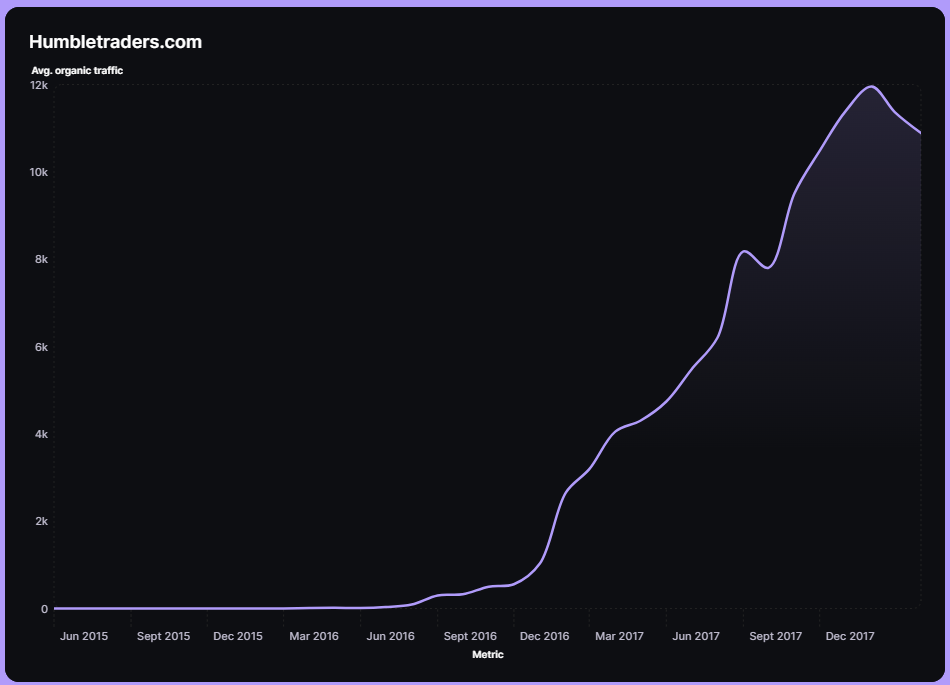Click the Mar 2017 x-axis label
Viewport: 950px width, 685px height.
(619, 636)
